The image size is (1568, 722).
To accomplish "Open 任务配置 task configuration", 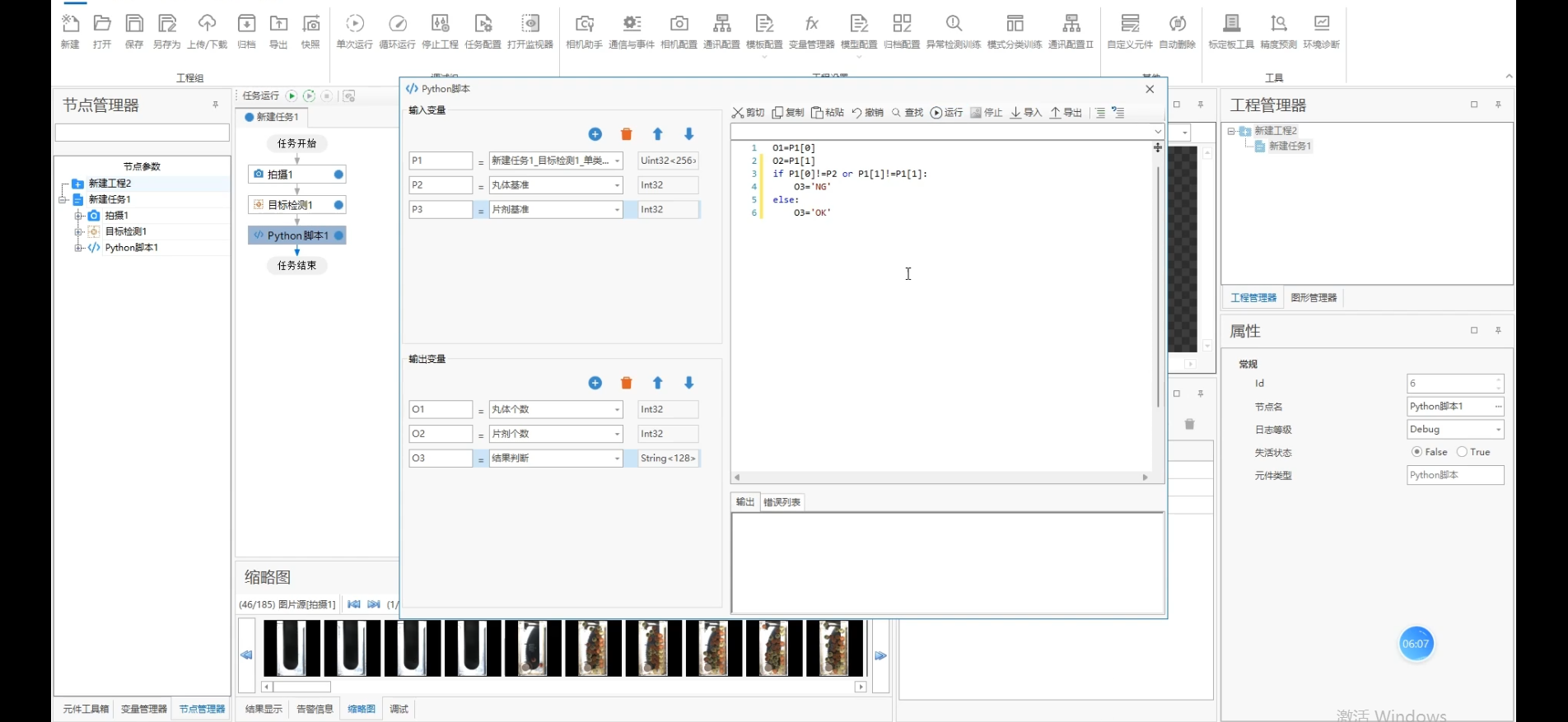I will pos(483,31).
